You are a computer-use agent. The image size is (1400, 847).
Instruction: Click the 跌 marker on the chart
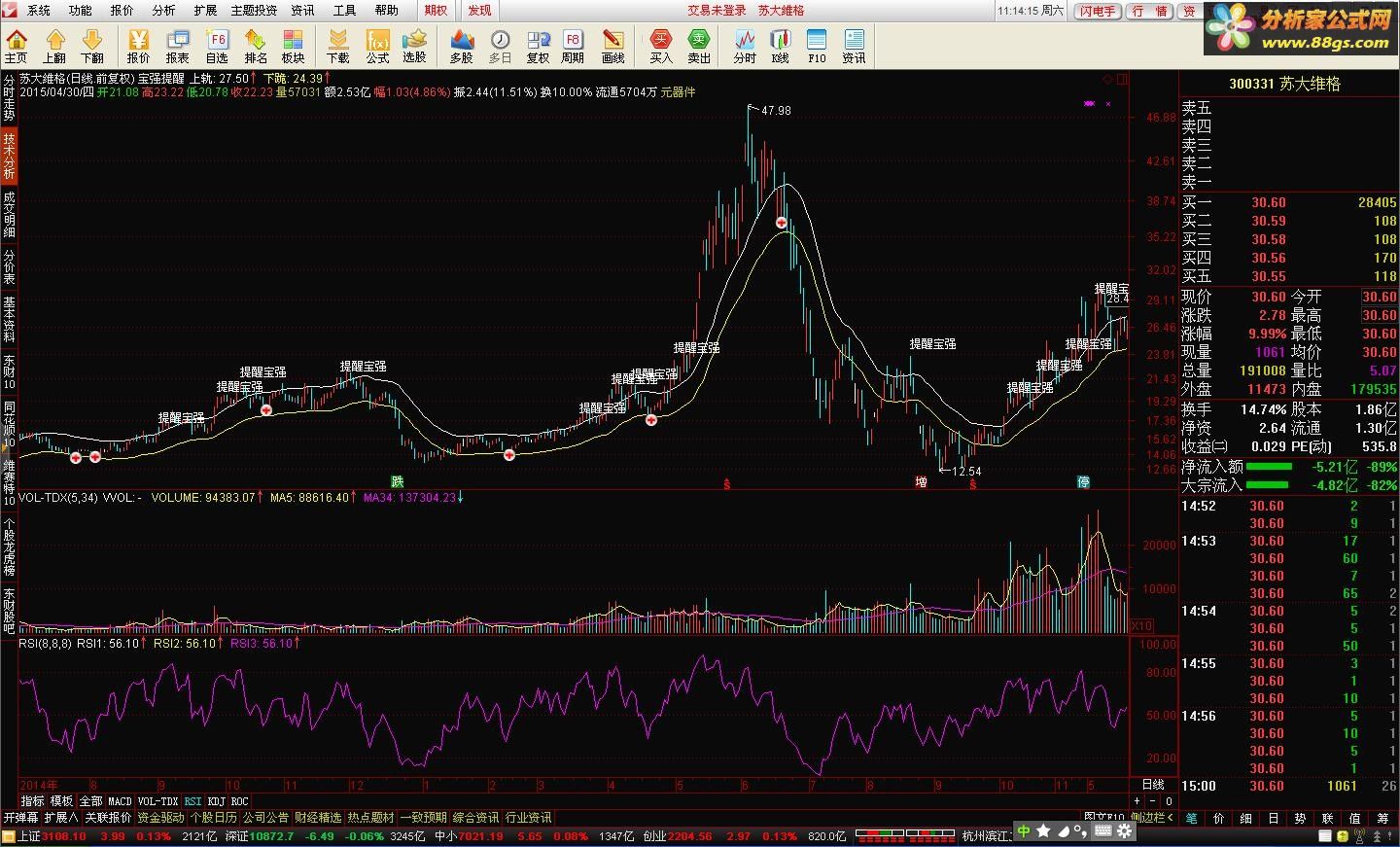point(397,481)
